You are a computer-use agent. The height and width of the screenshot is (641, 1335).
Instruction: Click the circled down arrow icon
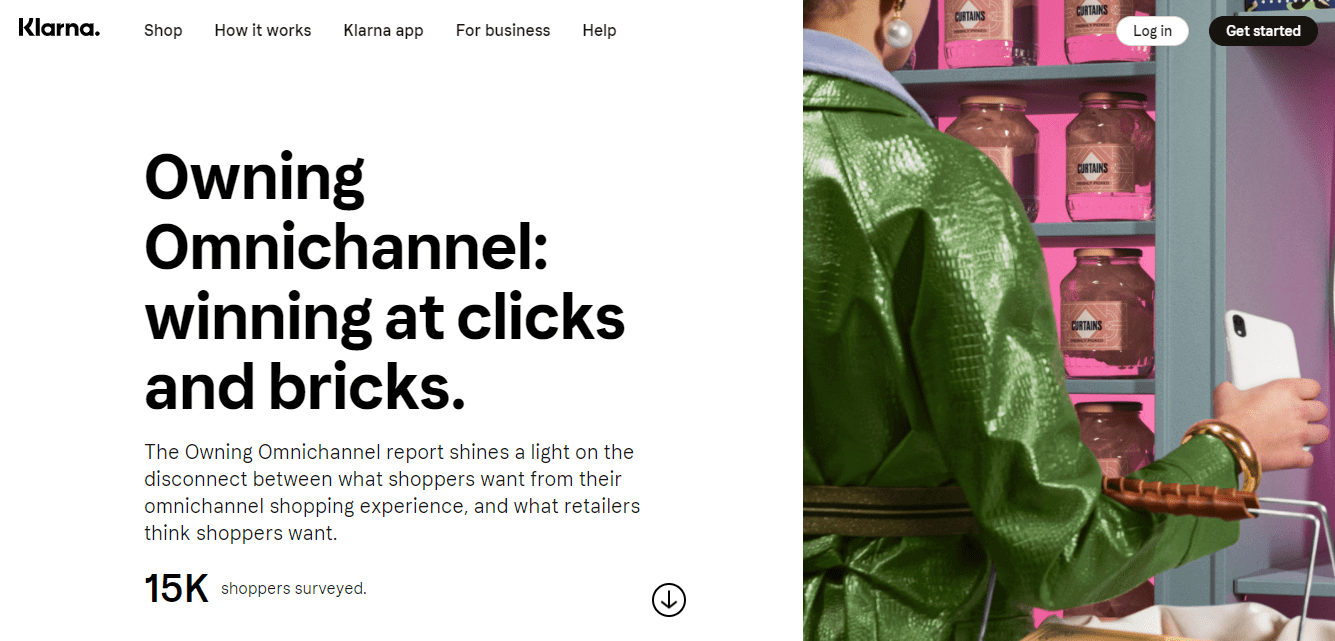click(669, 600)
